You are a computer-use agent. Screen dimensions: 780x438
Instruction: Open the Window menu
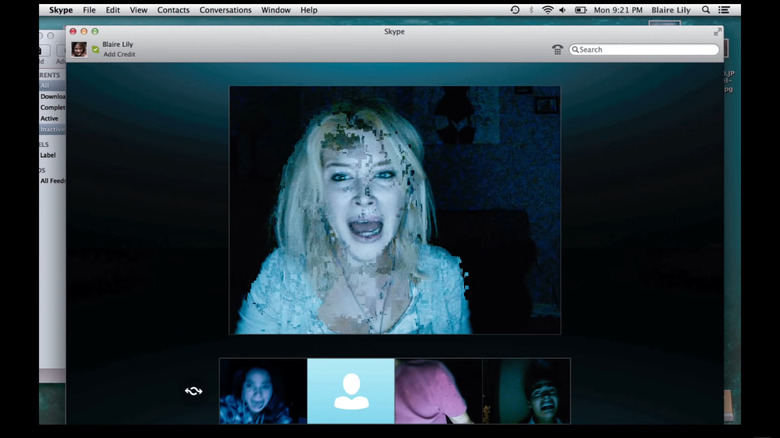tap(276, 10)
